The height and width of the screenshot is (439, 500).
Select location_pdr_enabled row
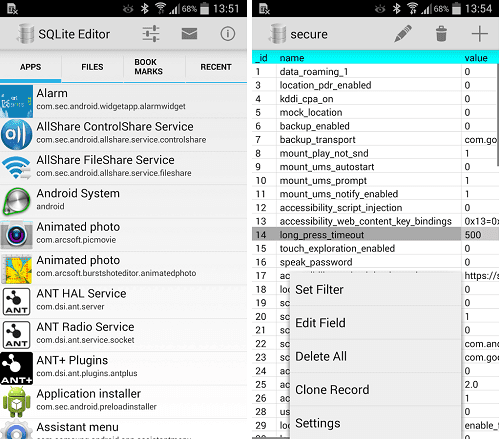click(375, 85)
